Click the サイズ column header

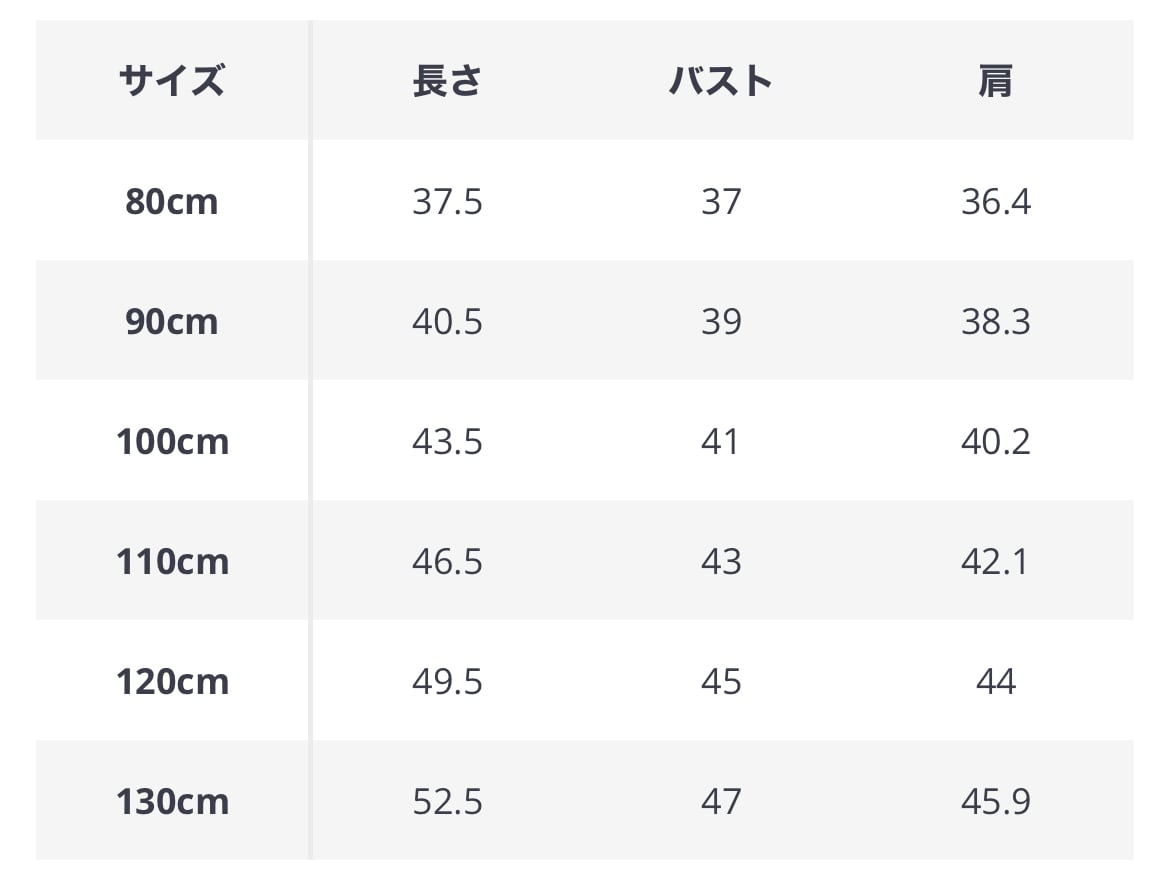coord(172,81)
